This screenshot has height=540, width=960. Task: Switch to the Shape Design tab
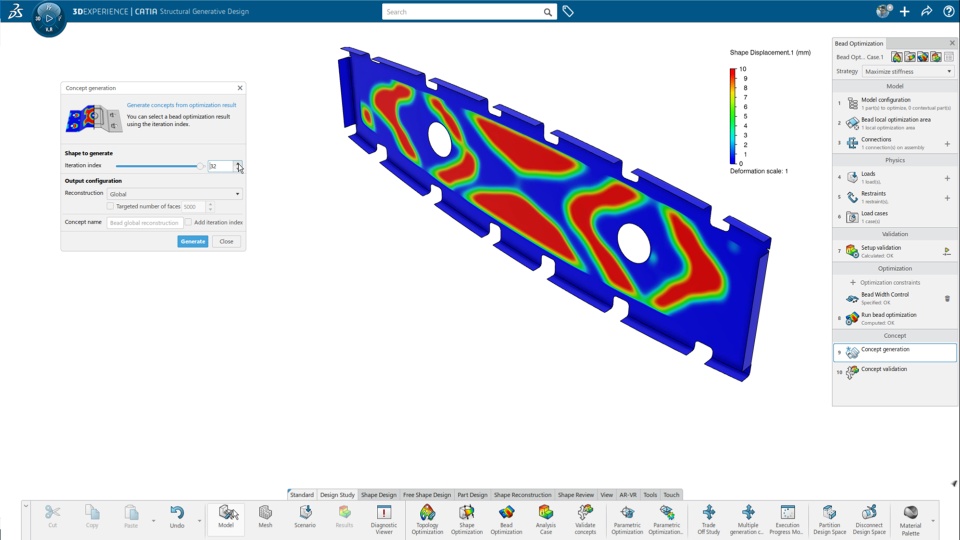(x=378, y=495)
